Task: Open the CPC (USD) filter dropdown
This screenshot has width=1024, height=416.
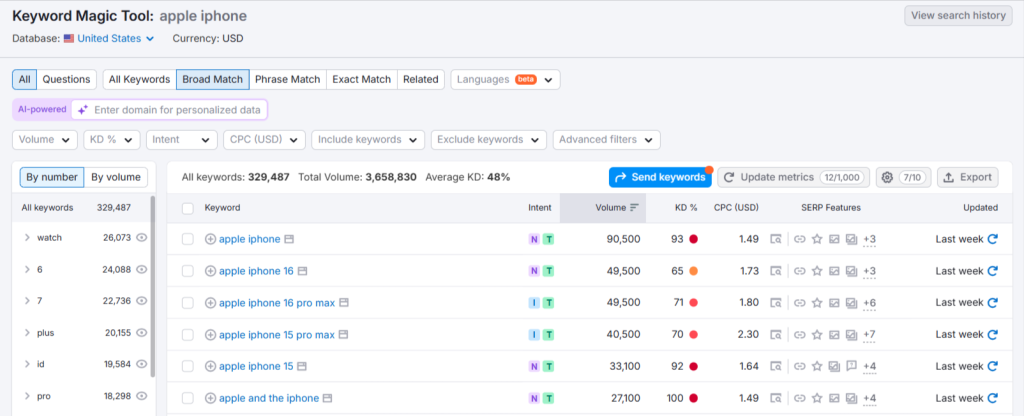Action: pyautogui.click(x=264, y=140)
